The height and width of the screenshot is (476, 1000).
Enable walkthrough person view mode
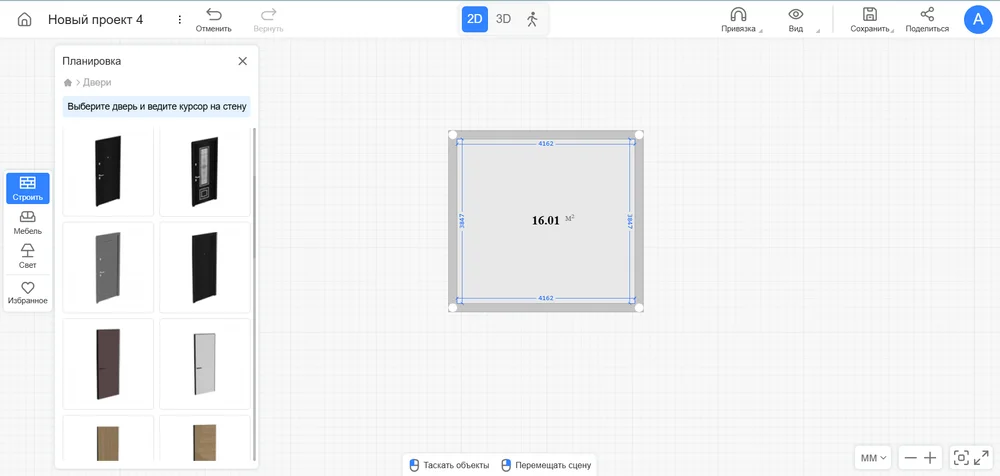[x=532, y=19]
